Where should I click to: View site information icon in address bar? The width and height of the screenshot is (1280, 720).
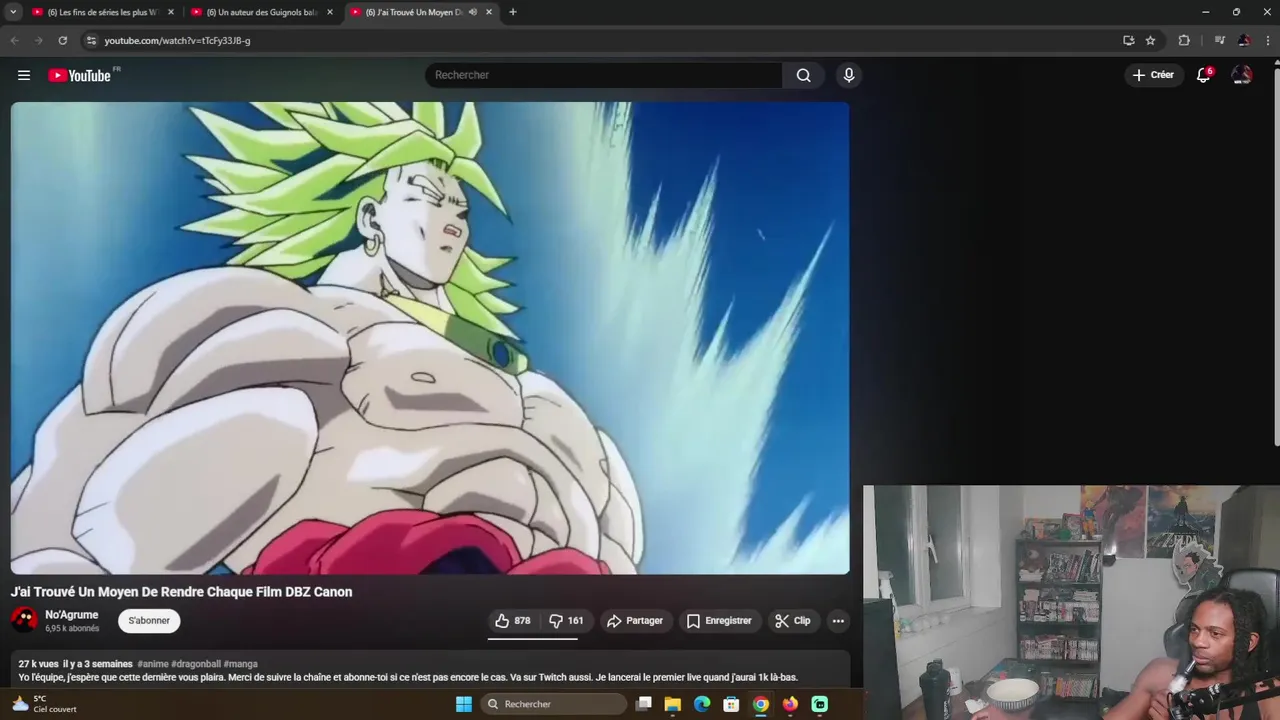[91, 41]
